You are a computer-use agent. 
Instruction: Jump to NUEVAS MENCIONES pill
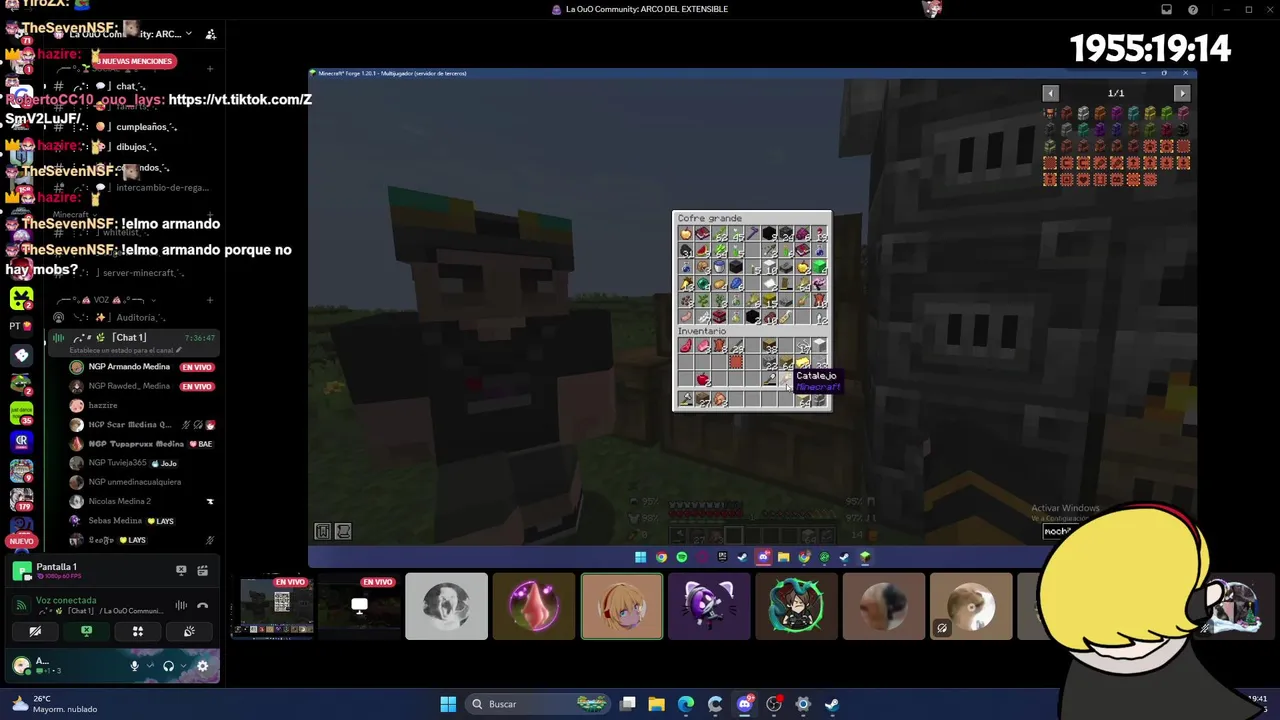135,61
